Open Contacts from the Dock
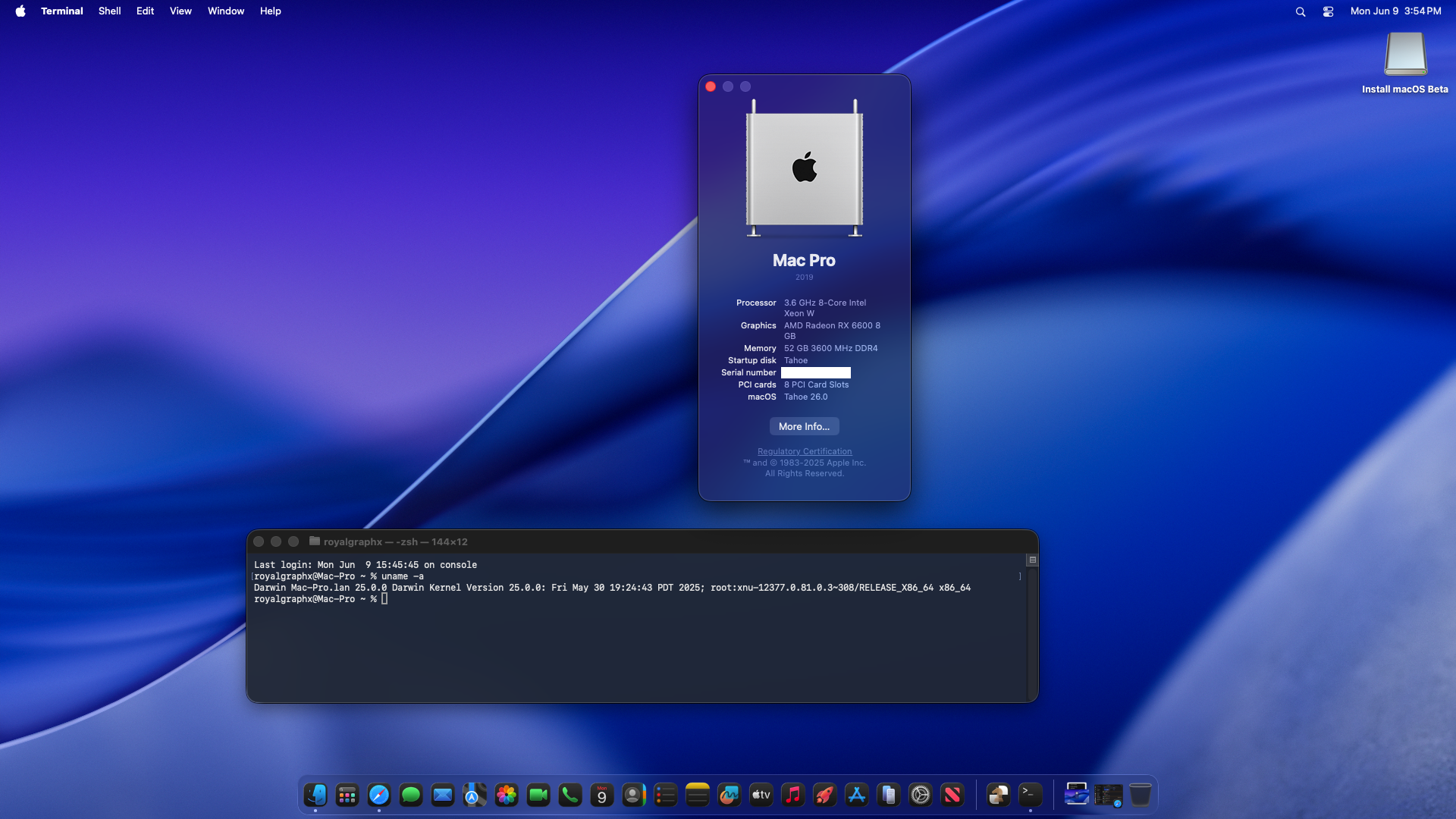The width and height of the screenshot is (1456, 819). click(x=634, y=795)
